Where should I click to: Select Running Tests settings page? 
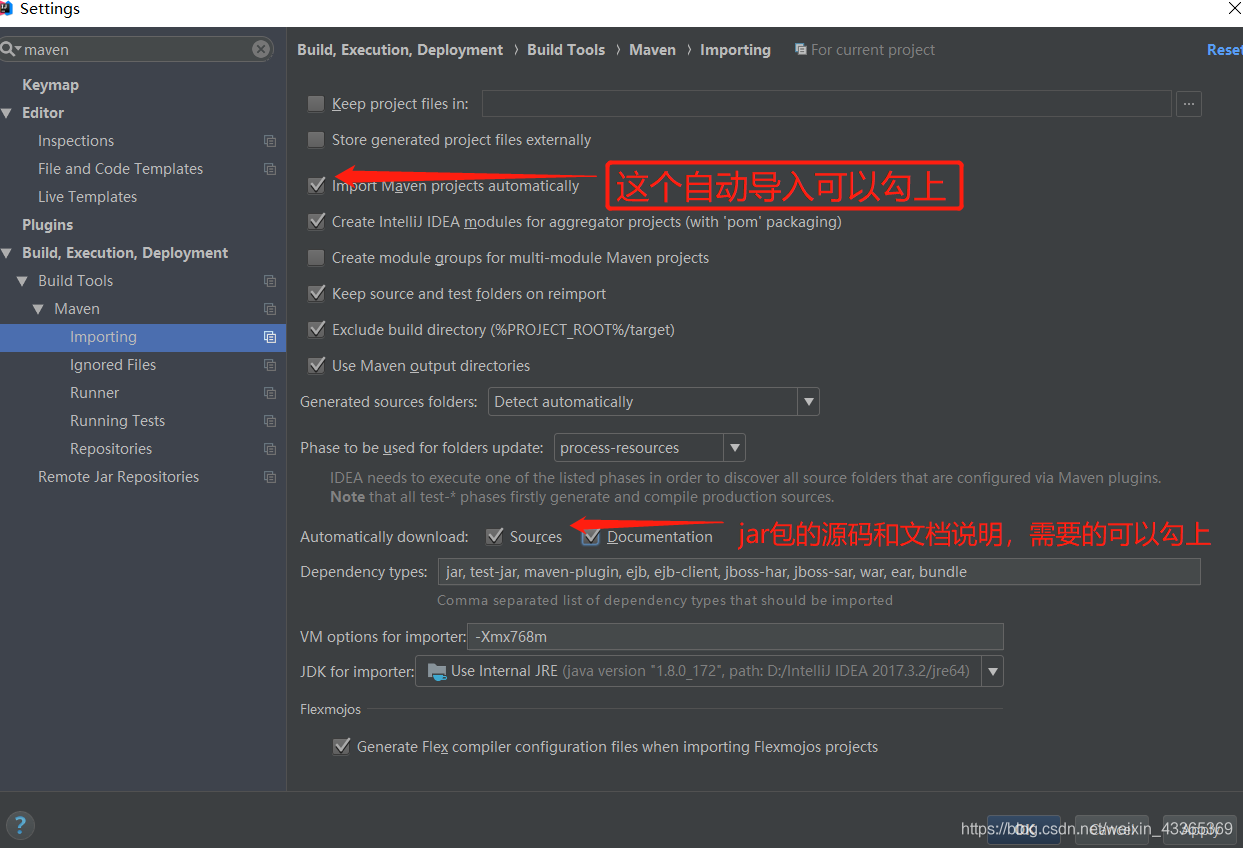pyautogui.click(x=117, y=421)
